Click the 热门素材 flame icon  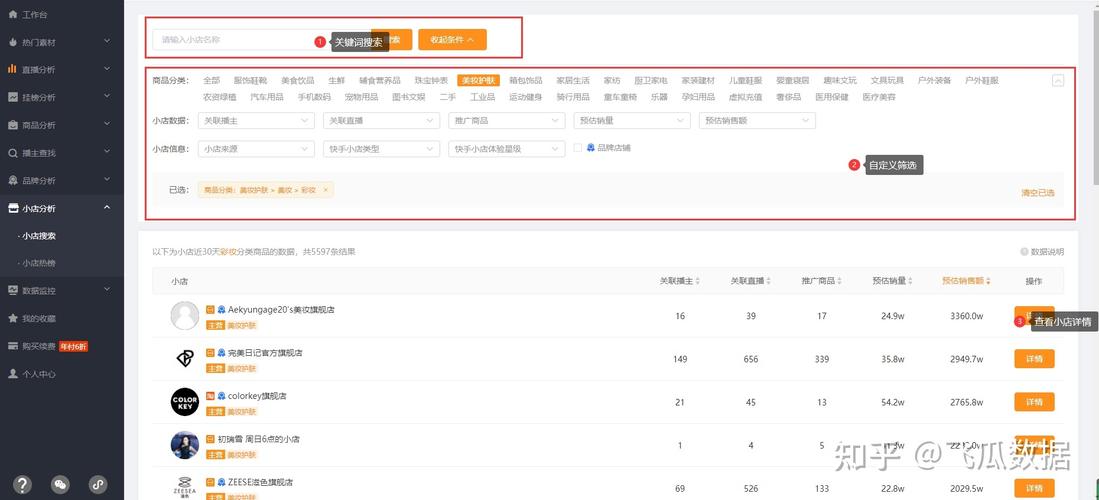[x=13, y=42]
